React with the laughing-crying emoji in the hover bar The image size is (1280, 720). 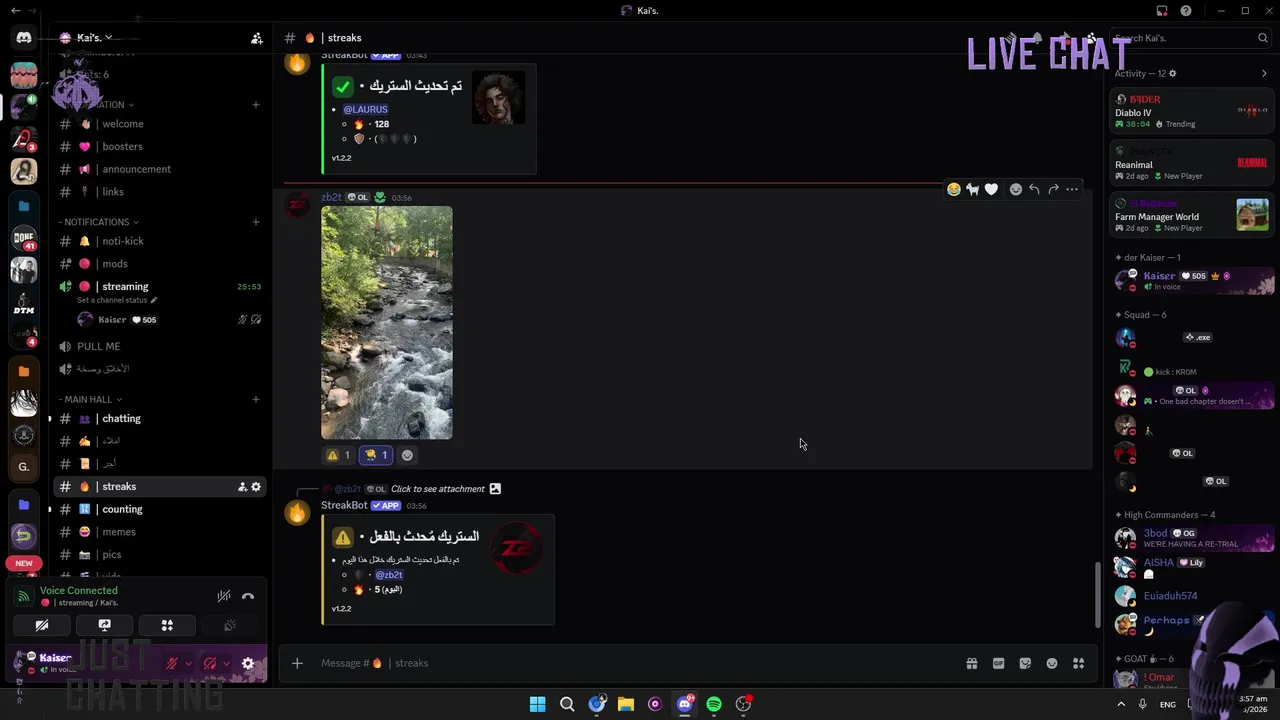pos(954,189)
